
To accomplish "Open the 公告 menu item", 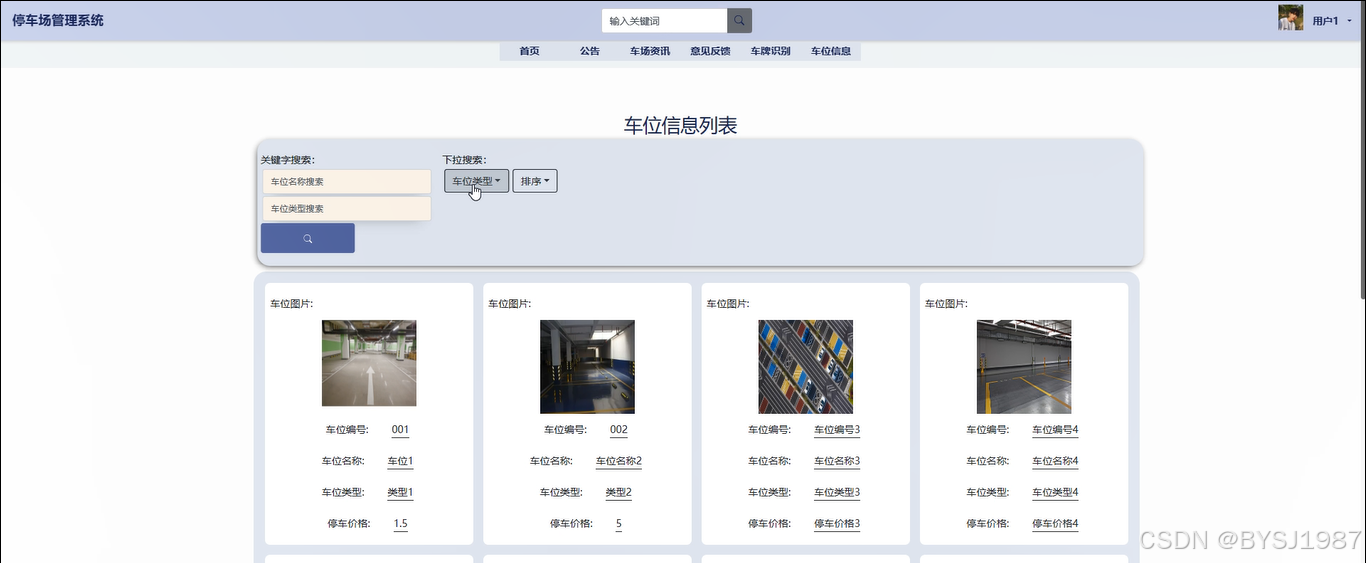I will [x=590, y=51].
